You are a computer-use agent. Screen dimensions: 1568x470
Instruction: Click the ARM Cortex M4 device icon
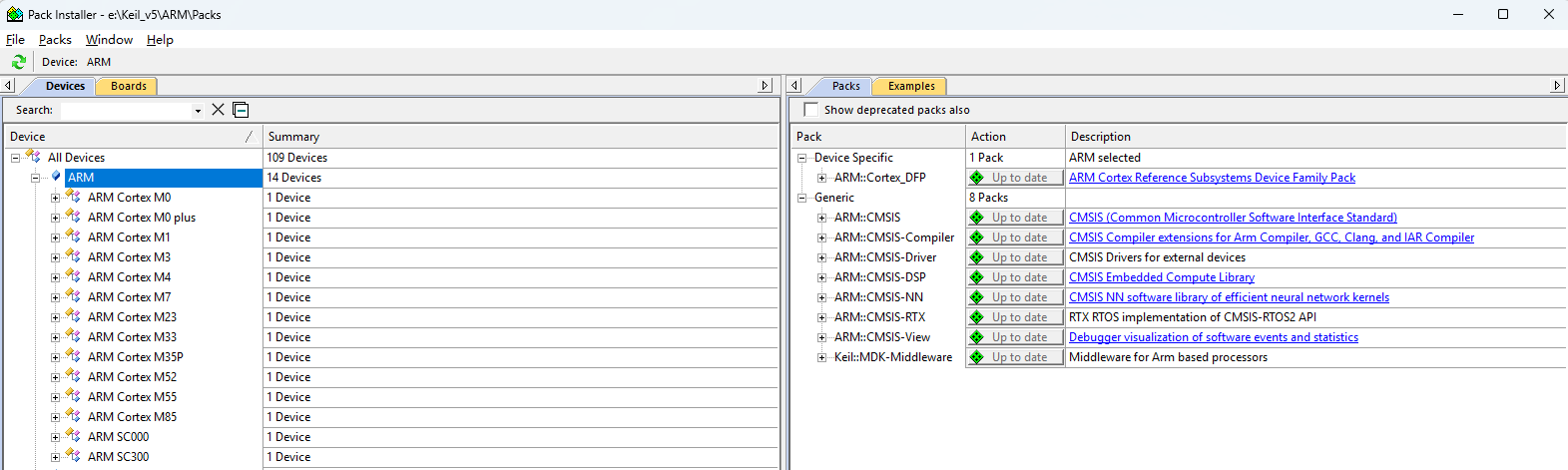click(73, 276)
